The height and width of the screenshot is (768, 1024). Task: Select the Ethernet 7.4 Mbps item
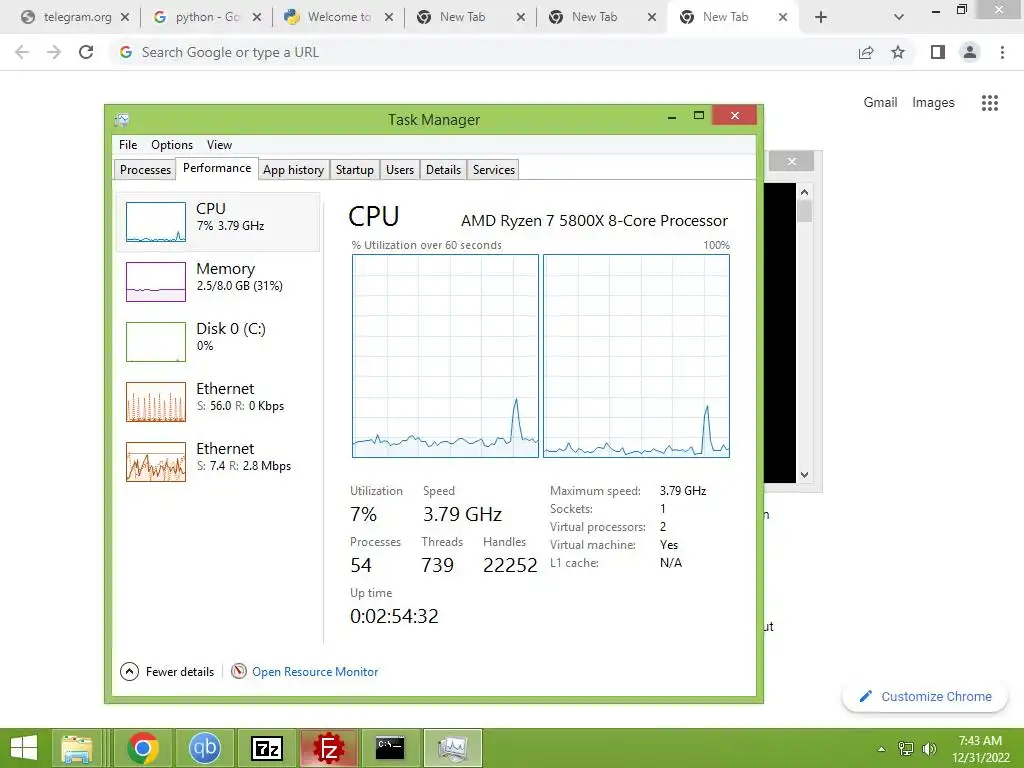[218, 462]
